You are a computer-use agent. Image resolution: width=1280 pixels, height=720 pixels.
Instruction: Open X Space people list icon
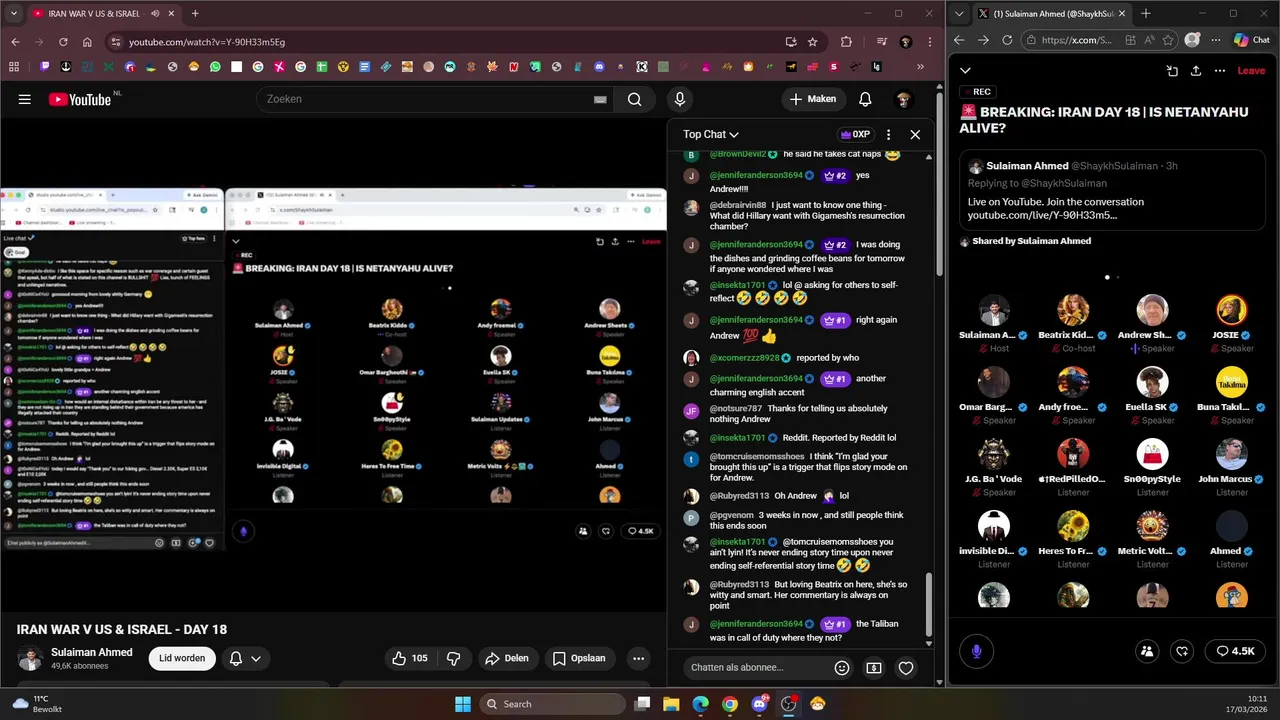coord(1147,651)
